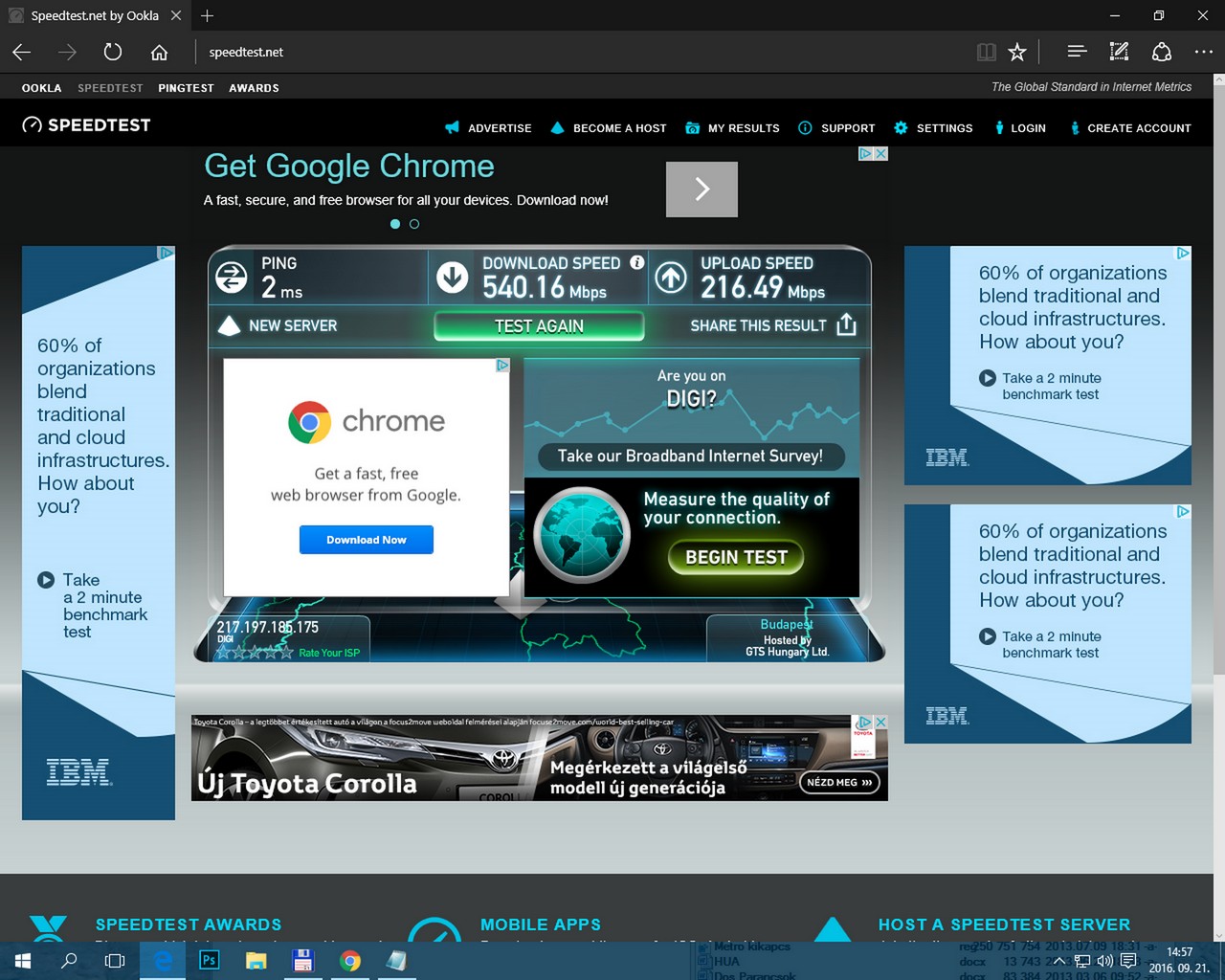Close the top Chrome banner ad

pos(881,153)
